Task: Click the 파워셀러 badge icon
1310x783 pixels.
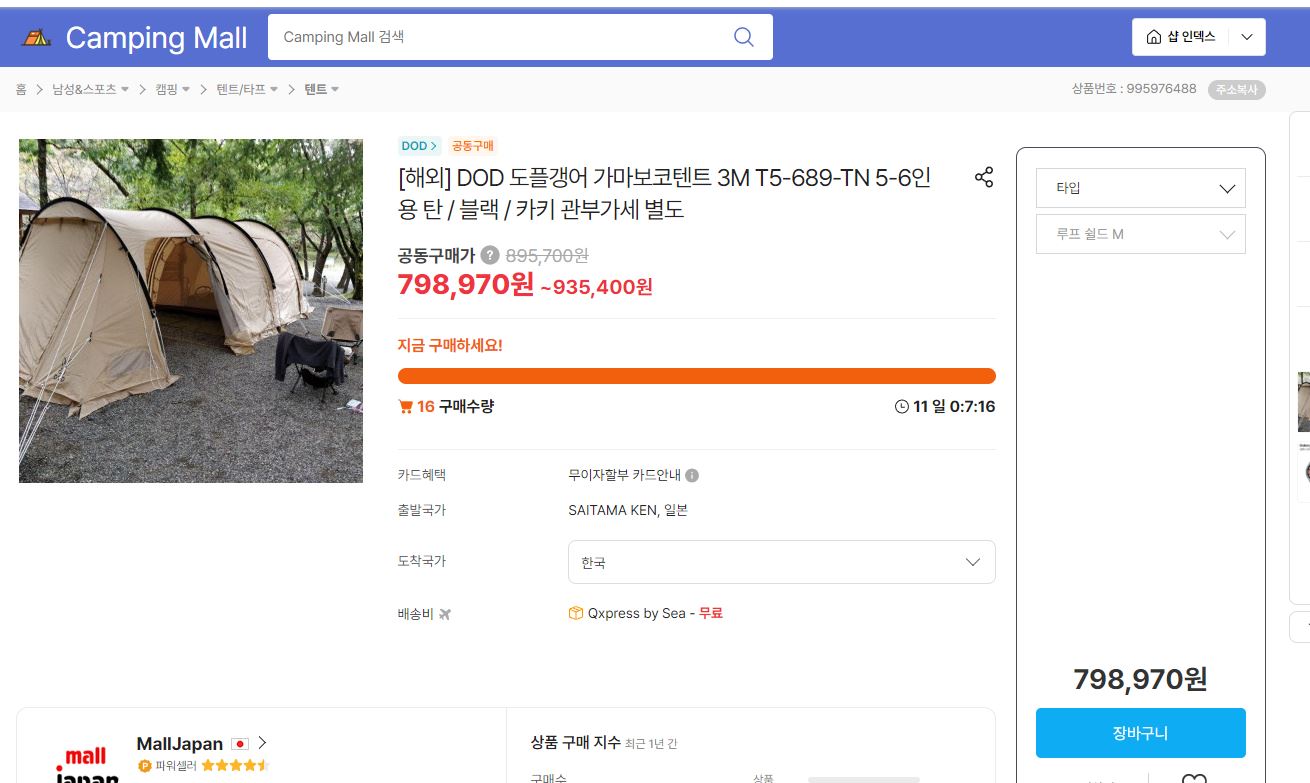Action: click(144, 766)
